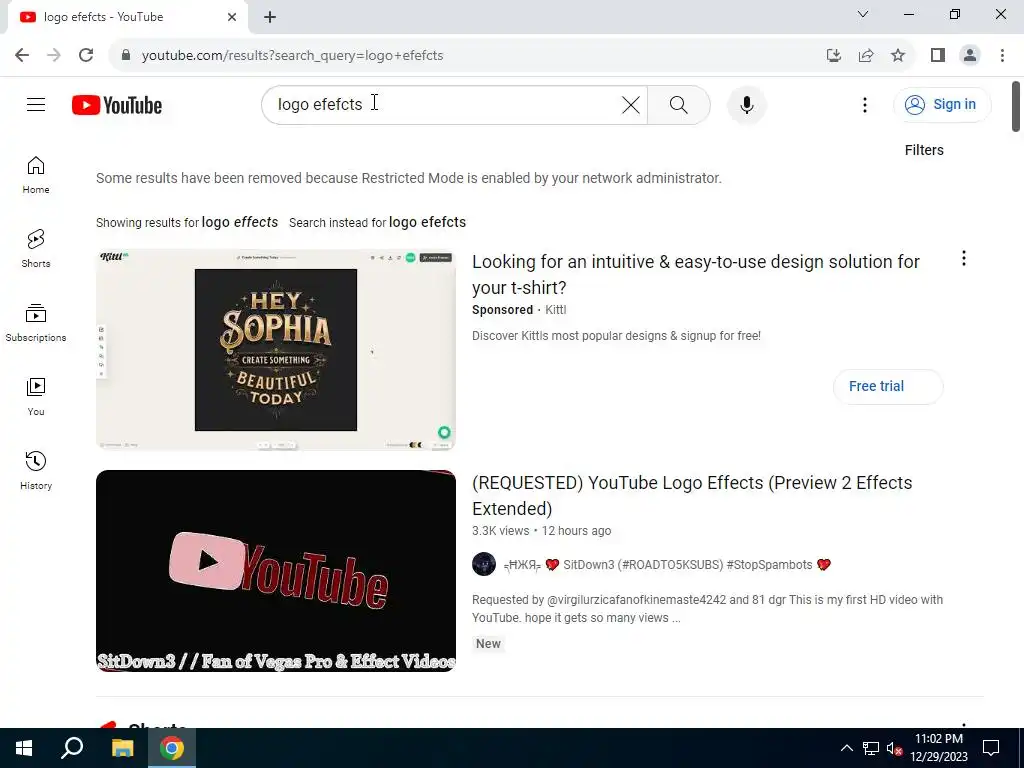The height and width of the screenshot is (768, 1024).
Task: Open the tab search dropdown chevron
Action: tap(863, 14)
